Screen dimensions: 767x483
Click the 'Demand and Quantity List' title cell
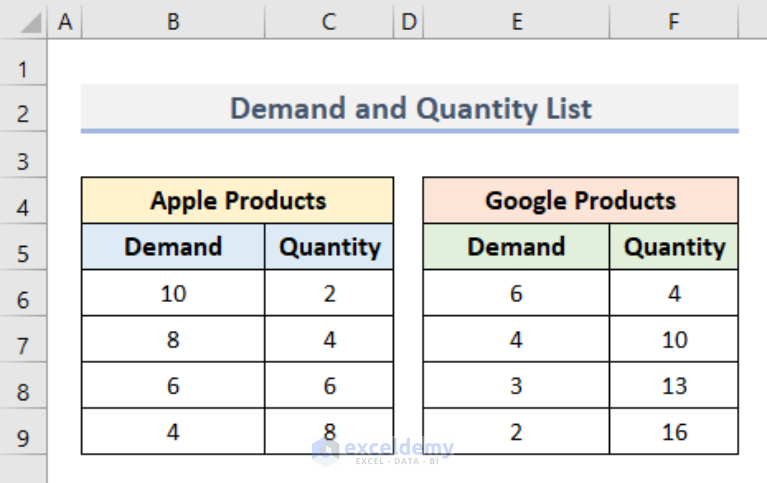coord(410,108)
